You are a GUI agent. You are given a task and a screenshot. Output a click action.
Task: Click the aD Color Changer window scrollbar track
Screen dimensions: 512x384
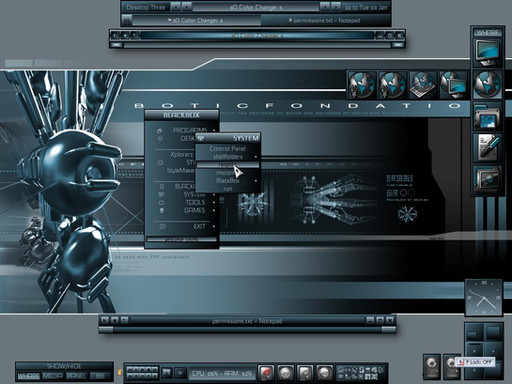(257, 45)
